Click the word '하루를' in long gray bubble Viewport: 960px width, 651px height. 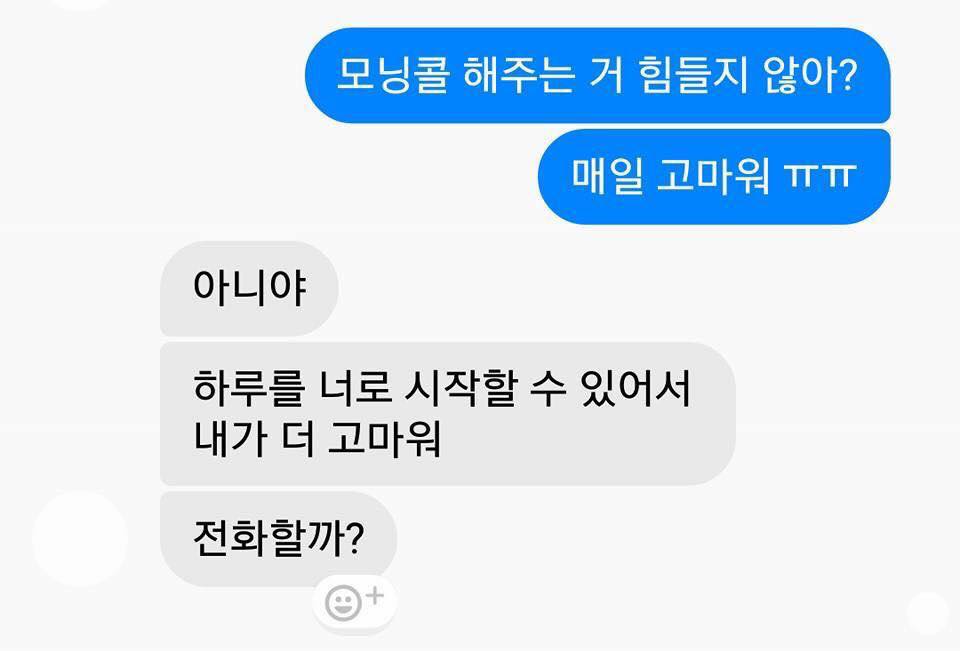(249, 388)
